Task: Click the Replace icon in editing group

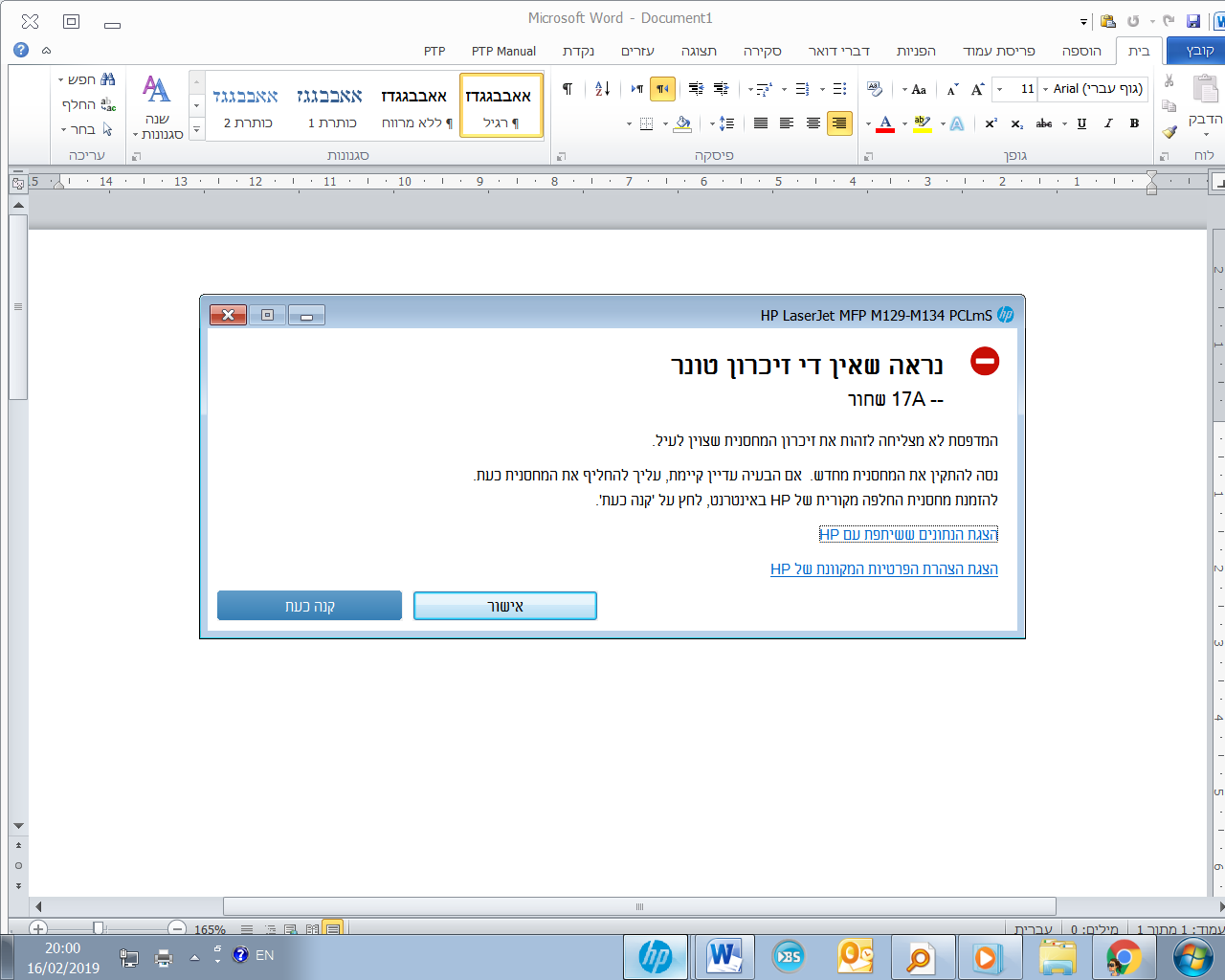Action: (x=108, y=104)
